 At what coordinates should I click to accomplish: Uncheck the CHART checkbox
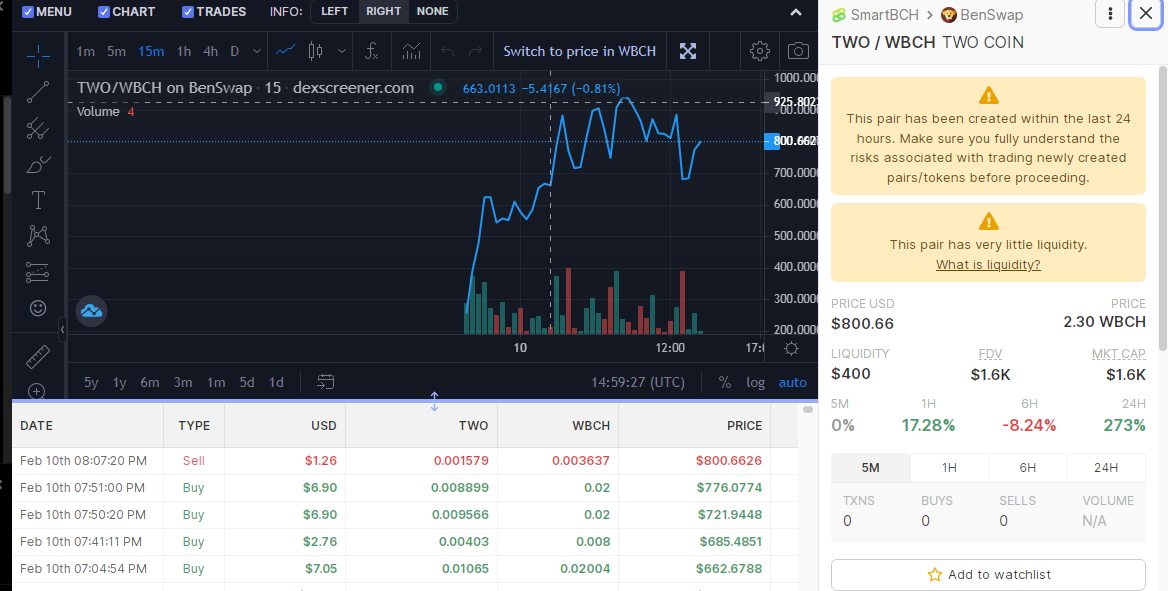104,12
